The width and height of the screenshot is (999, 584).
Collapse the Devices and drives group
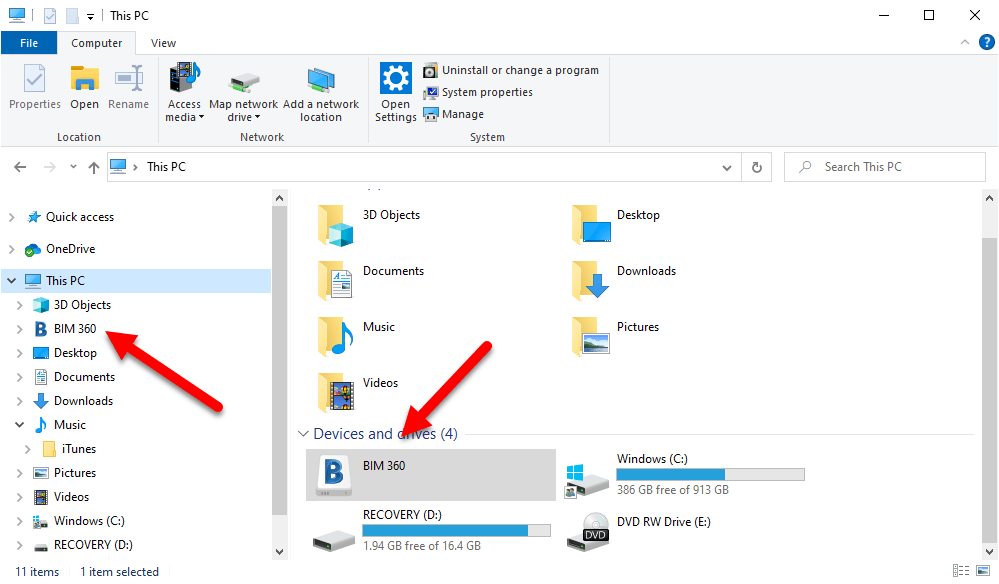303,434
